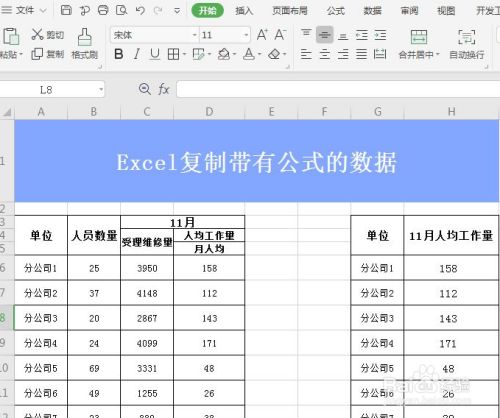This screenshot has width=500, height=418.
Task: Select column D header
Action: click(x=209, y=112)
